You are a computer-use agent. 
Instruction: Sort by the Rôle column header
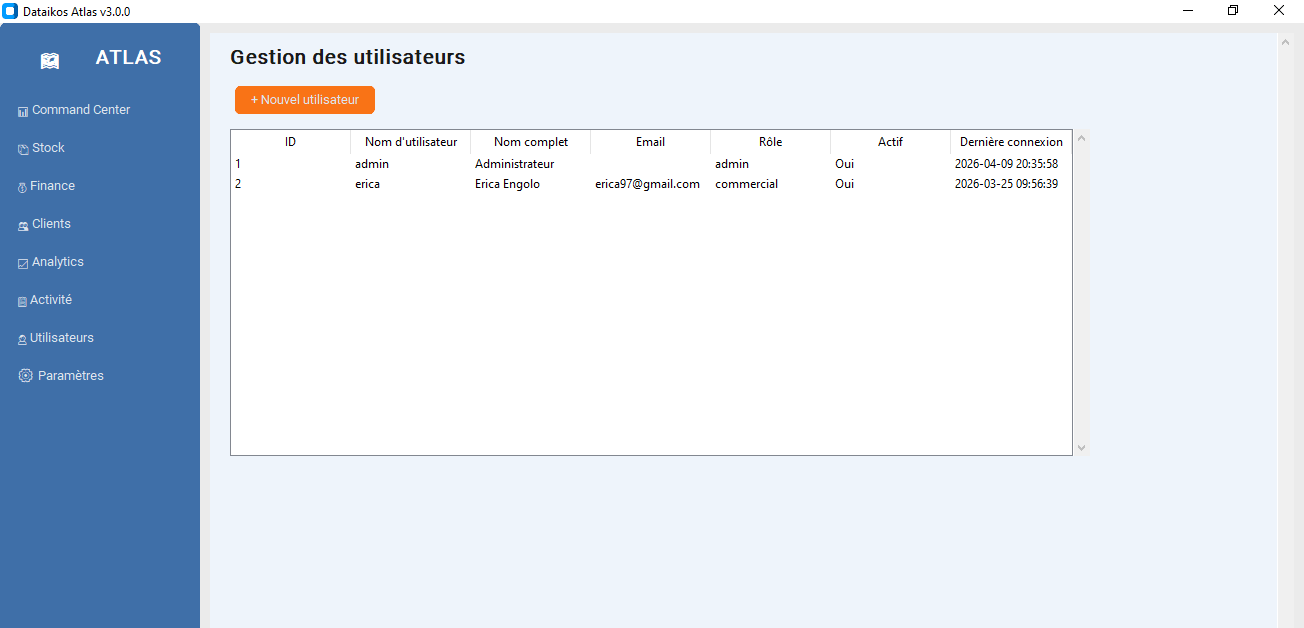click(771, 142)
